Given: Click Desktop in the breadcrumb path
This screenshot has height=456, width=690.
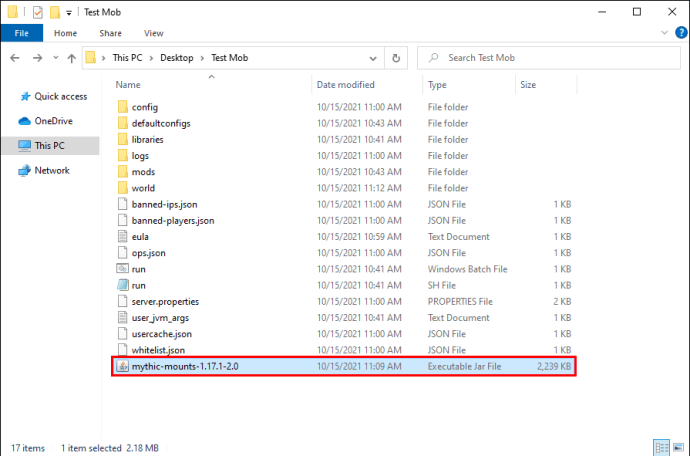Looking at the screenshot, I should coord(176,58).
